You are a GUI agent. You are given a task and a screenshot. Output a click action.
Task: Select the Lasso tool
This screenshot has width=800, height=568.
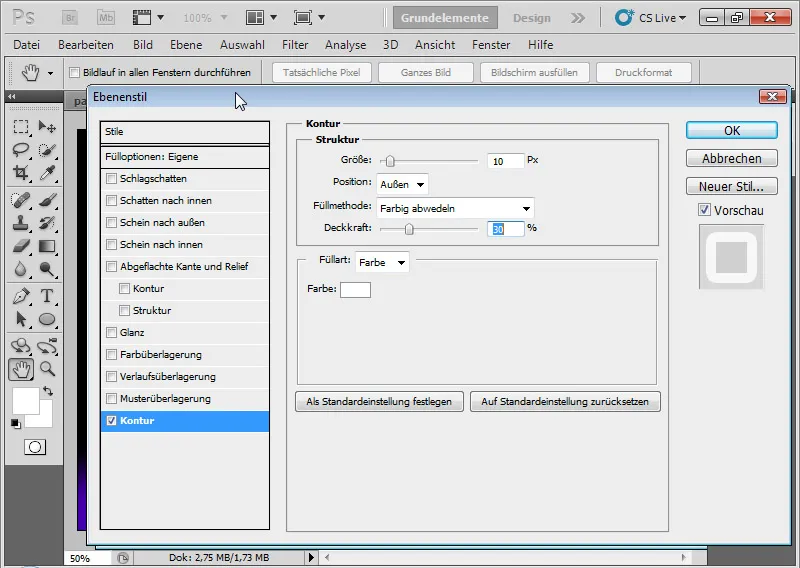tap(21, 150)
